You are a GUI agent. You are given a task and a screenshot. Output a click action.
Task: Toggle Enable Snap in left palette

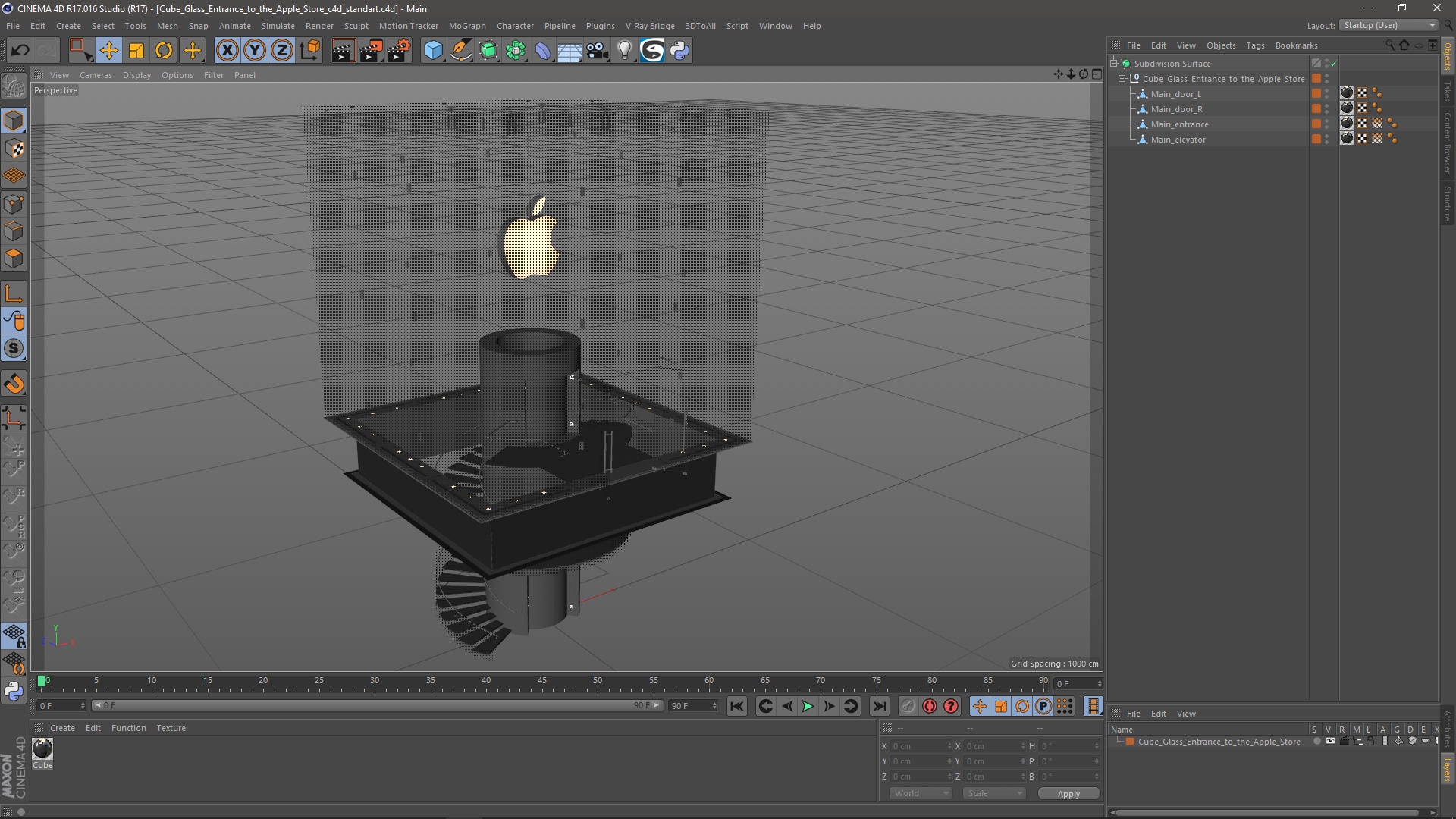14,384
